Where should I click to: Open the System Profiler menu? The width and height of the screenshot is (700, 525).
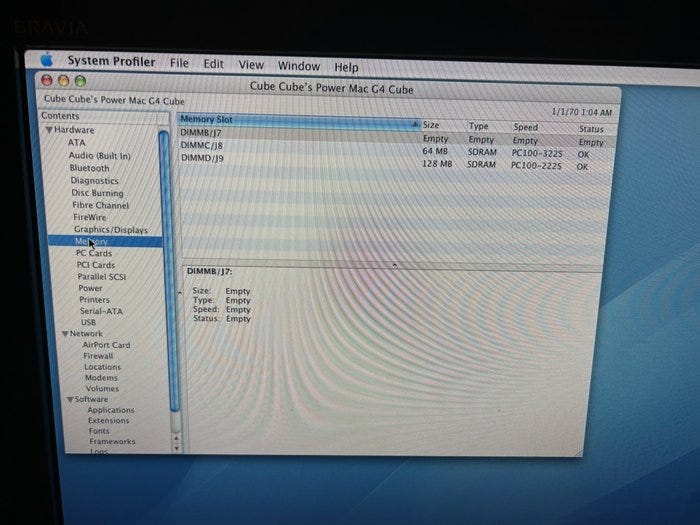[x=111, y=61]
